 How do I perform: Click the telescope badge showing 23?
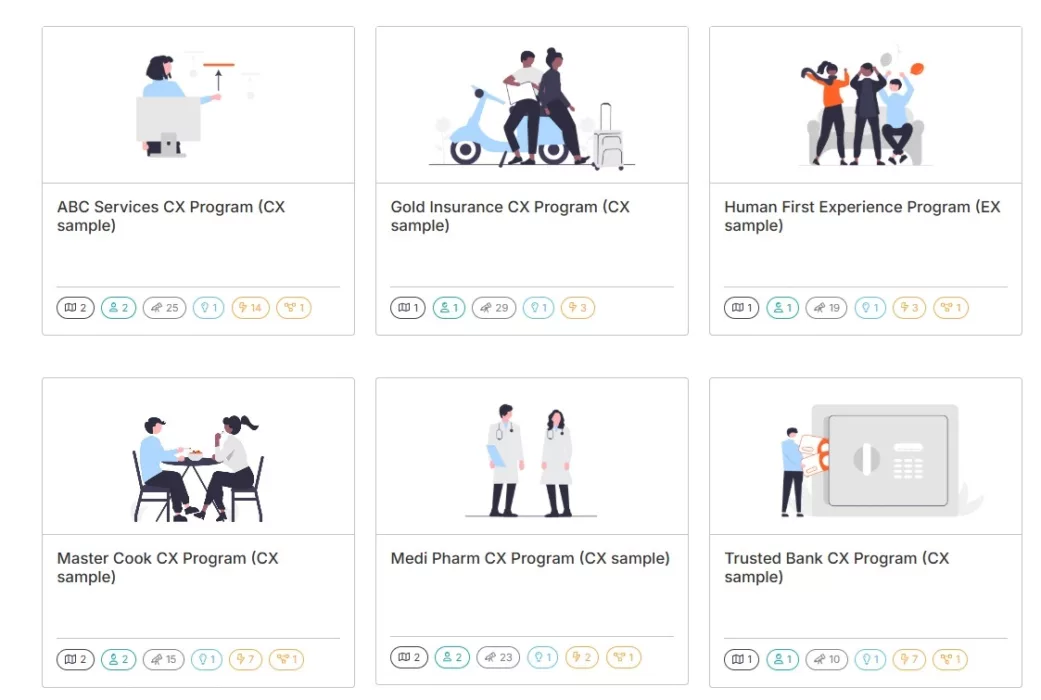(x=498, y=657)
